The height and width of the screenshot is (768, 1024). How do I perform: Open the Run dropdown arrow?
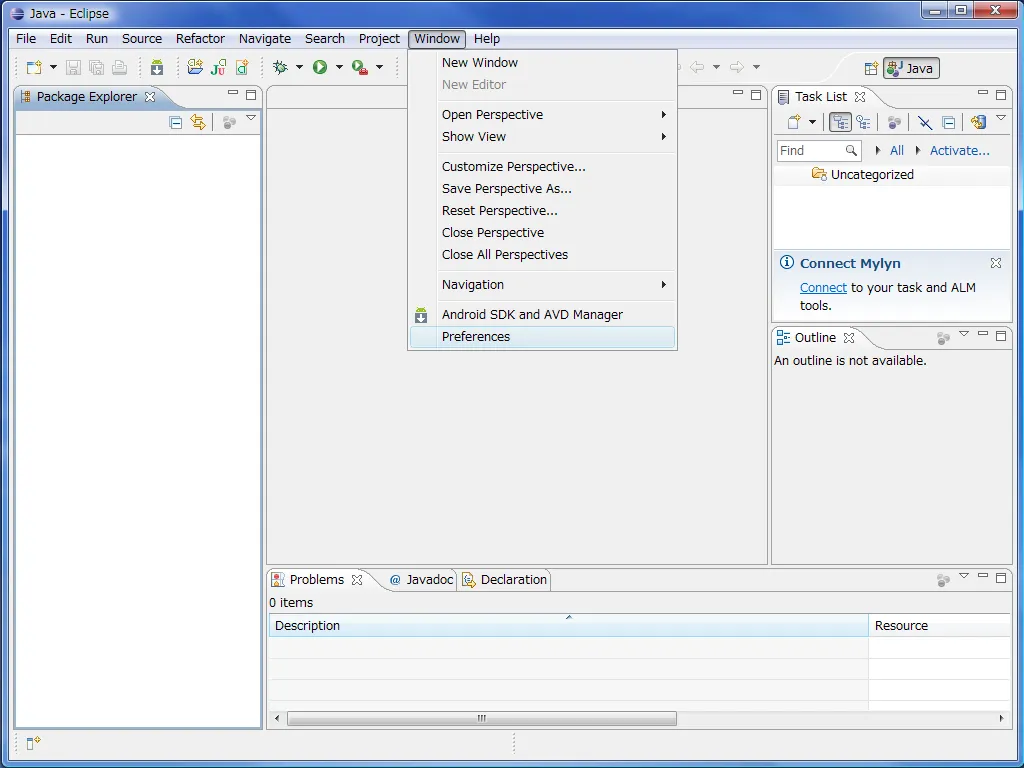(x=339, y=67)
